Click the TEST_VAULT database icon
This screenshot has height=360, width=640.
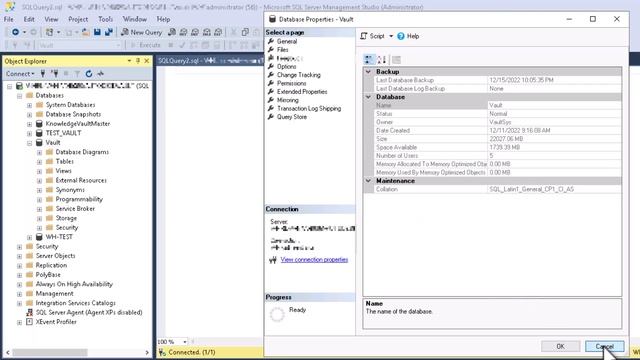pos(39,133)
